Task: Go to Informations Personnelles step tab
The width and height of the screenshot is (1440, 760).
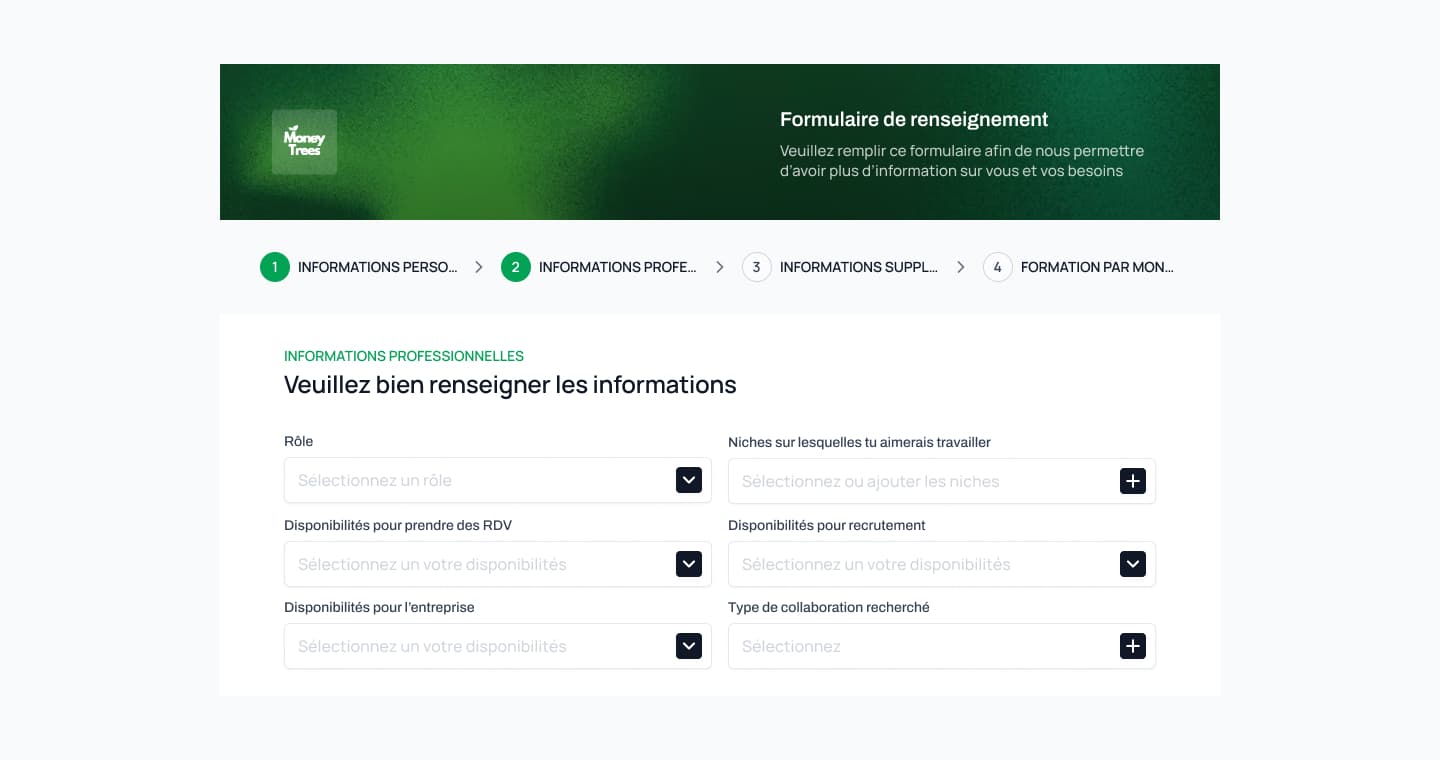Action: [x=377, y=267]
